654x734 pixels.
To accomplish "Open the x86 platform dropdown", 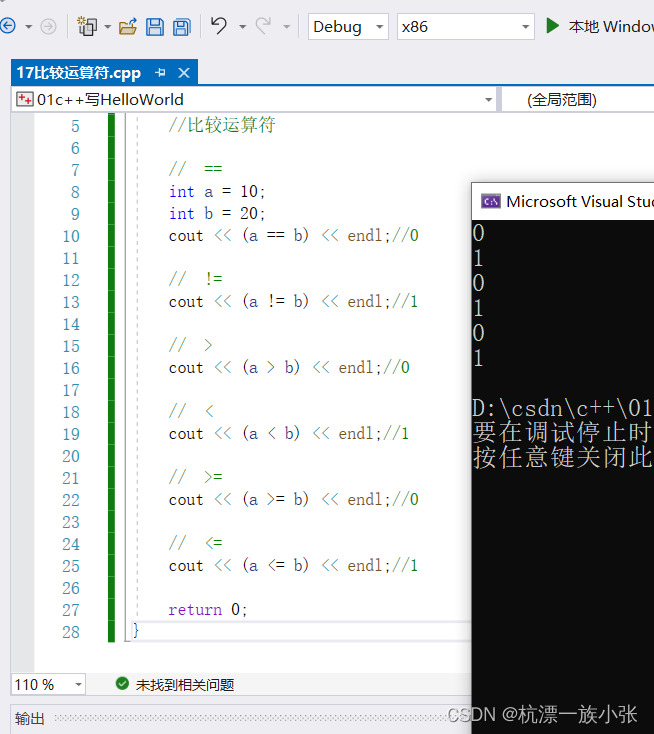I will point(465,27).
